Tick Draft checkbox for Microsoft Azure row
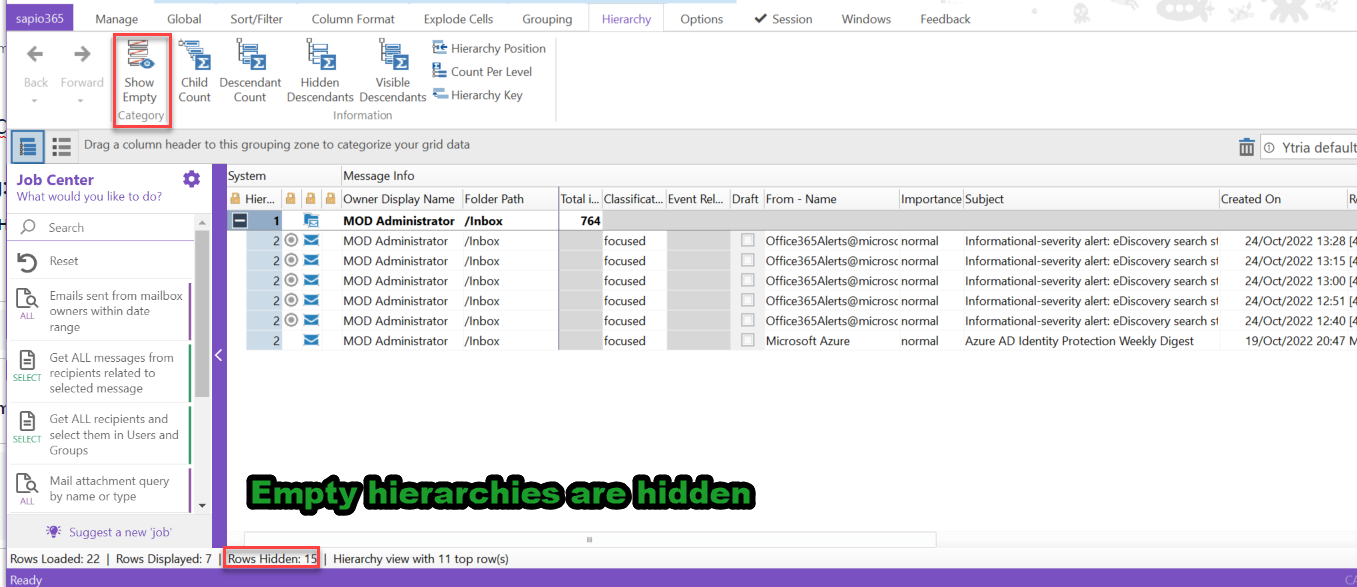Viewport: 1357px width, 587px height. click(748, 341)
